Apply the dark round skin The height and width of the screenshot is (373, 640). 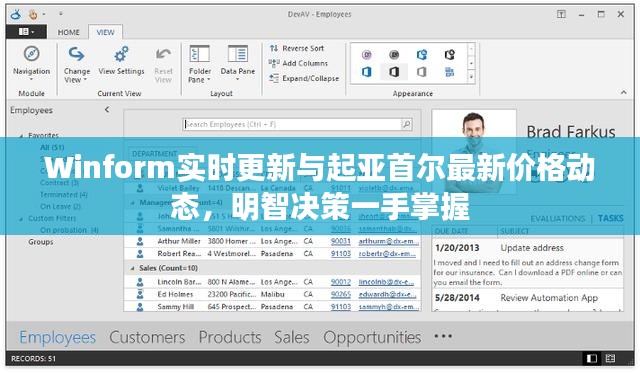(x=394, y=54)
